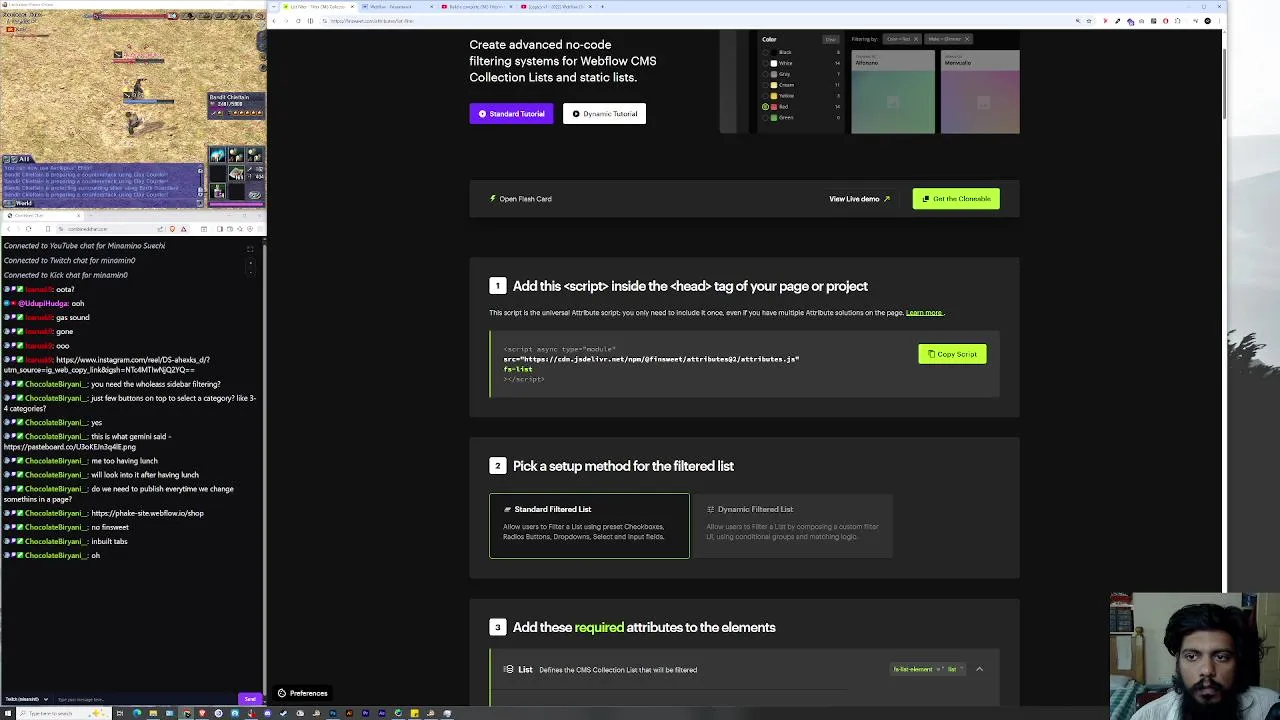Image resolution: width=1280 pixels, height=720 pixels.
Task: Open Task View on taskbar
Action: [x=120, y=713]
